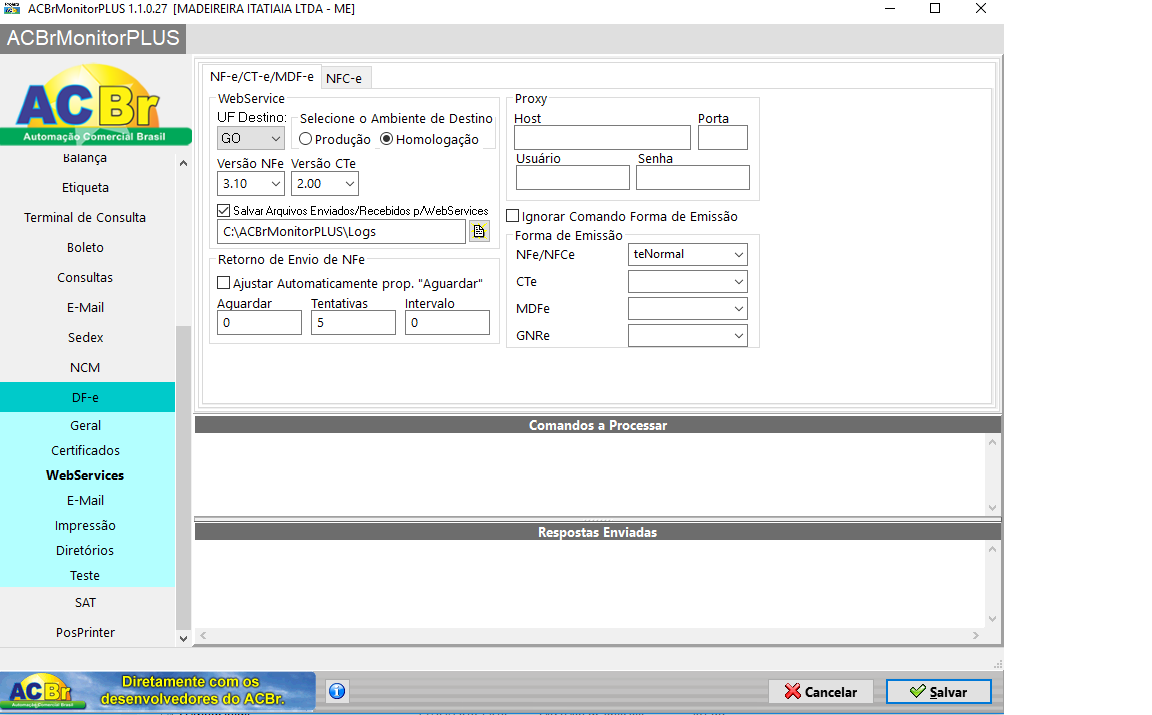Open the DF-e E-Mail sub-item below WebServices

click(x=85, y=500)
